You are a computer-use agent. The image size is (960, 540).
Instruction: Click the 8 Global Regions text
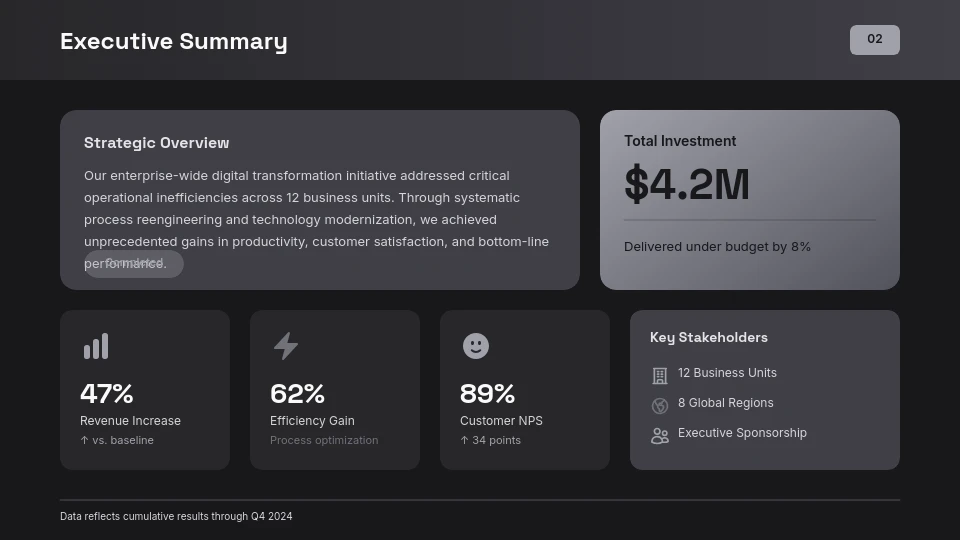[x=726, y=403]
